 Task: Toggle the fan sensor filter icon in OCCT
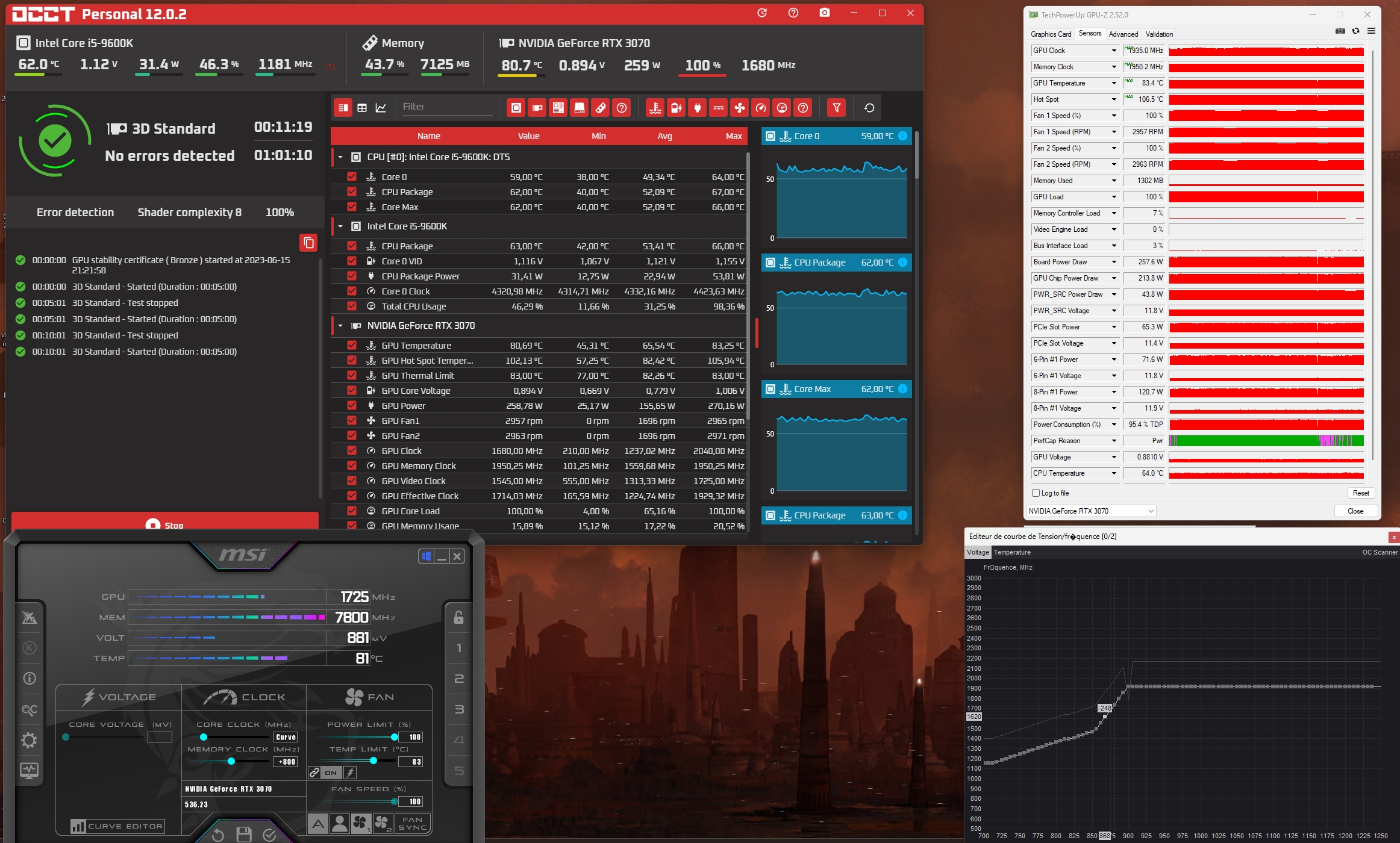[x=739, y=108]
